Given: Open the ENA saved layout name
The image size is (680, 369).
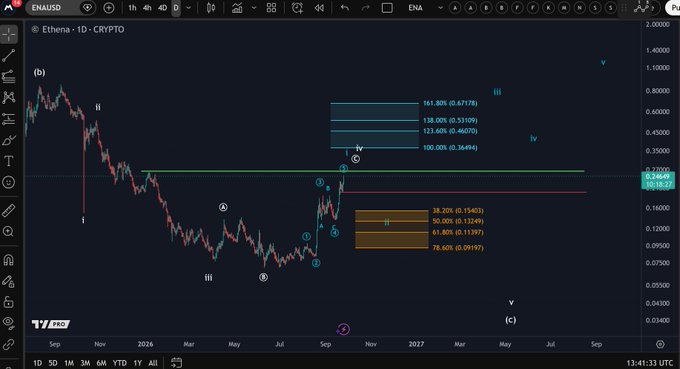Looking at the screenshot, I should (x=415, y=8).
